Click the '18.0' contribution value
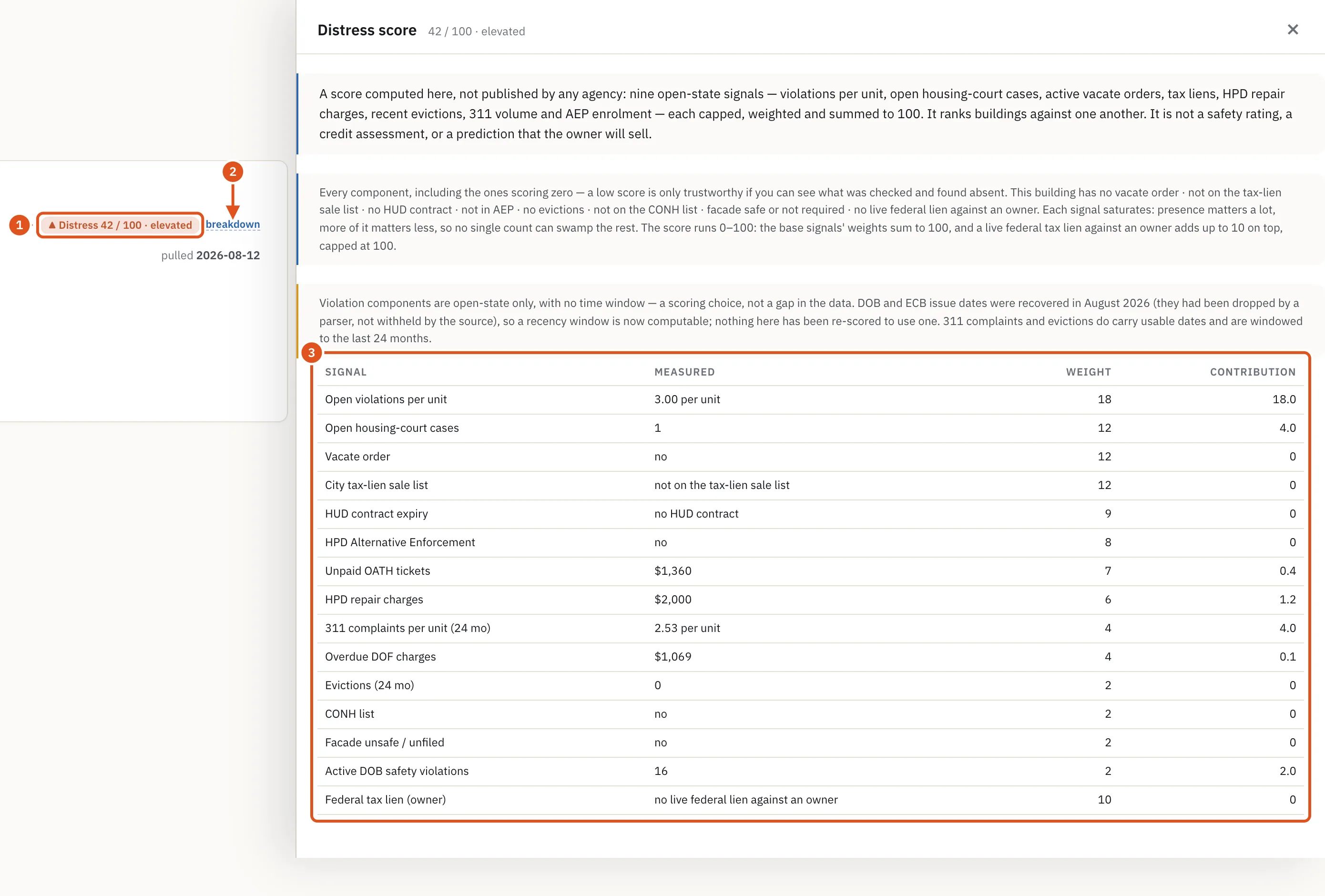Image resolution: width=1325 pixels, height=896 pixels. point(1284,399)
